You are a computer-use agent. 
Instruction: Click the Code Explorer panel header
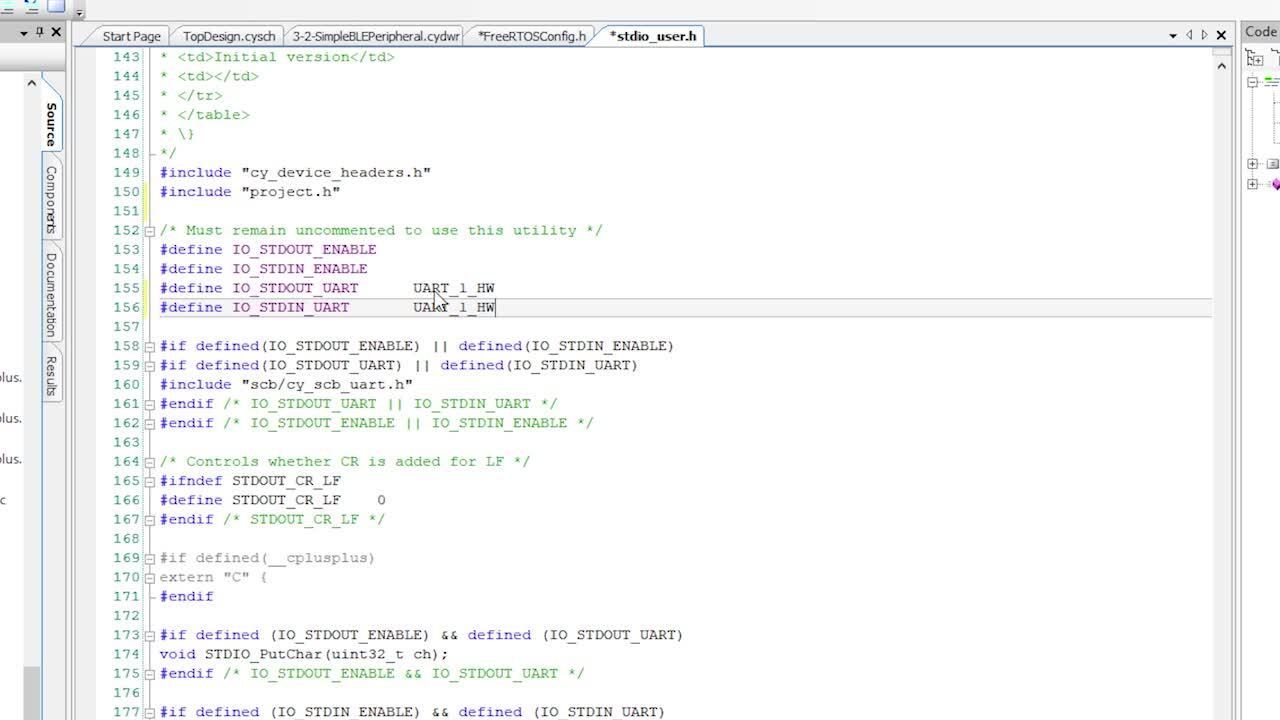click(x=1261, y=31)
